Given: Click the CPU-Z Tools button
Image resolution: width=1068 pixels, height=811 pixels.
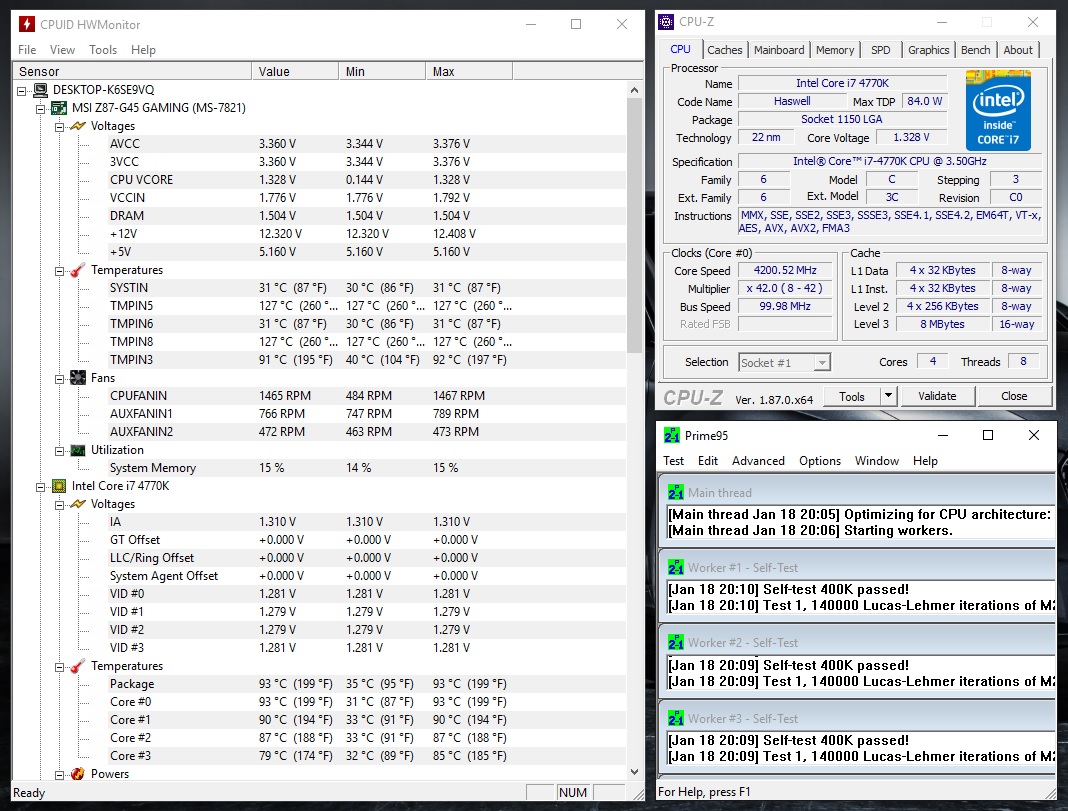Looking at the screenshot, I should coord(851,396).
